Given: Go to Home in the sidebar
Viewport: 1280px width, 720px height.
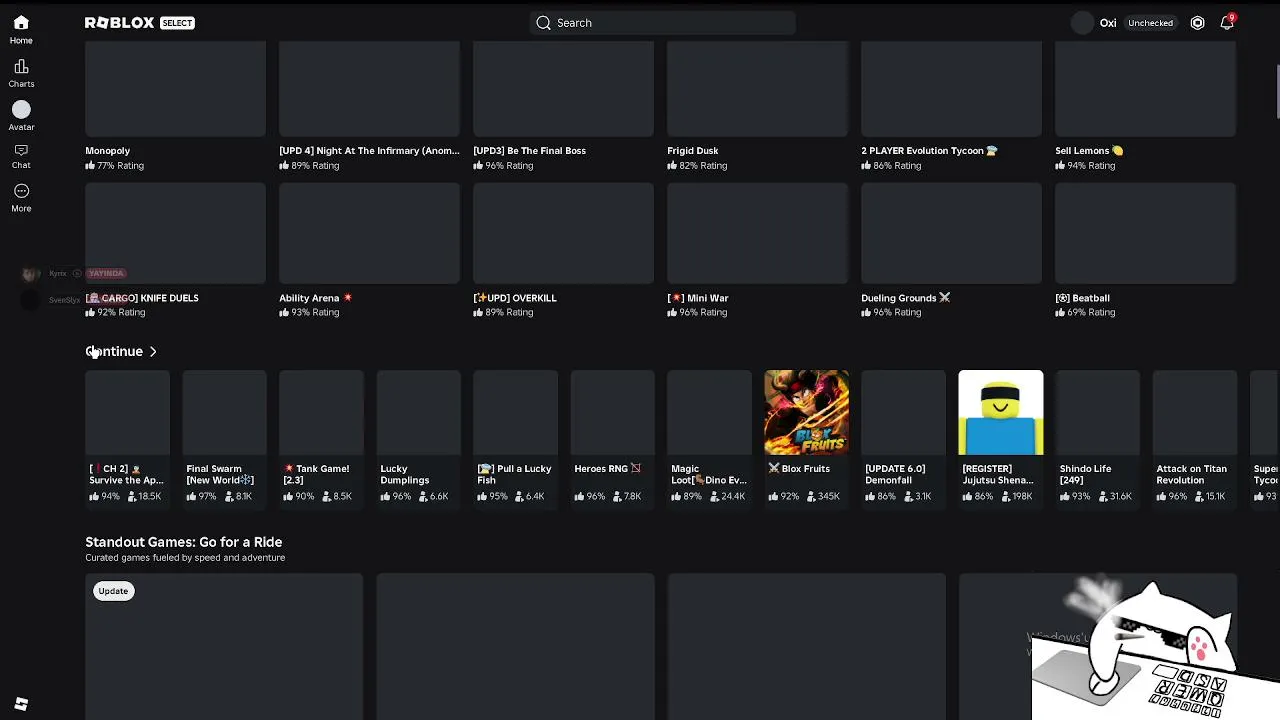Looking at the screenshot, I should (21, 29).
